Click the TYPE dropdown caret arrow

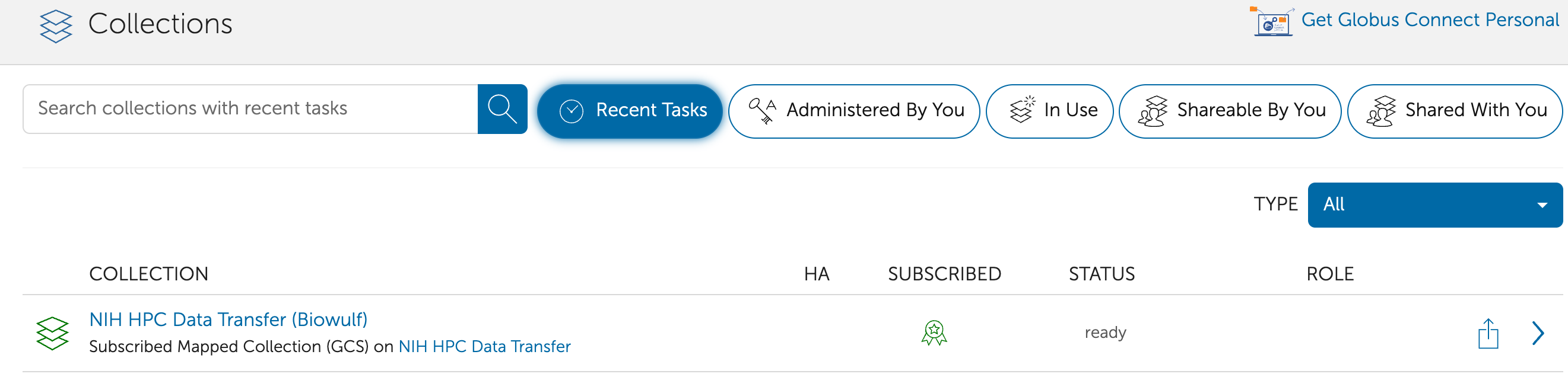pyautogui.click(x=1542, y=206)
